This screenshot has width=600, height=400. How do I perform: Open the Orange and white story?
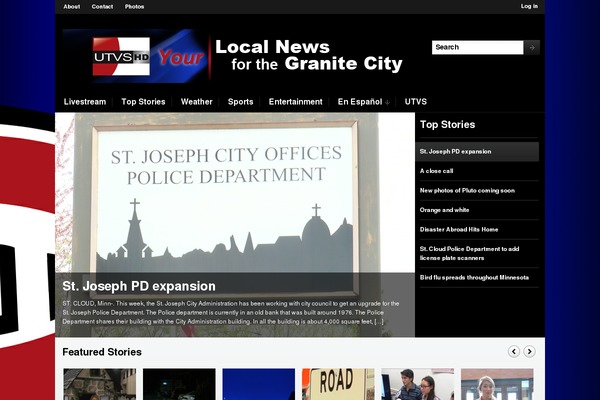point(444,210)
